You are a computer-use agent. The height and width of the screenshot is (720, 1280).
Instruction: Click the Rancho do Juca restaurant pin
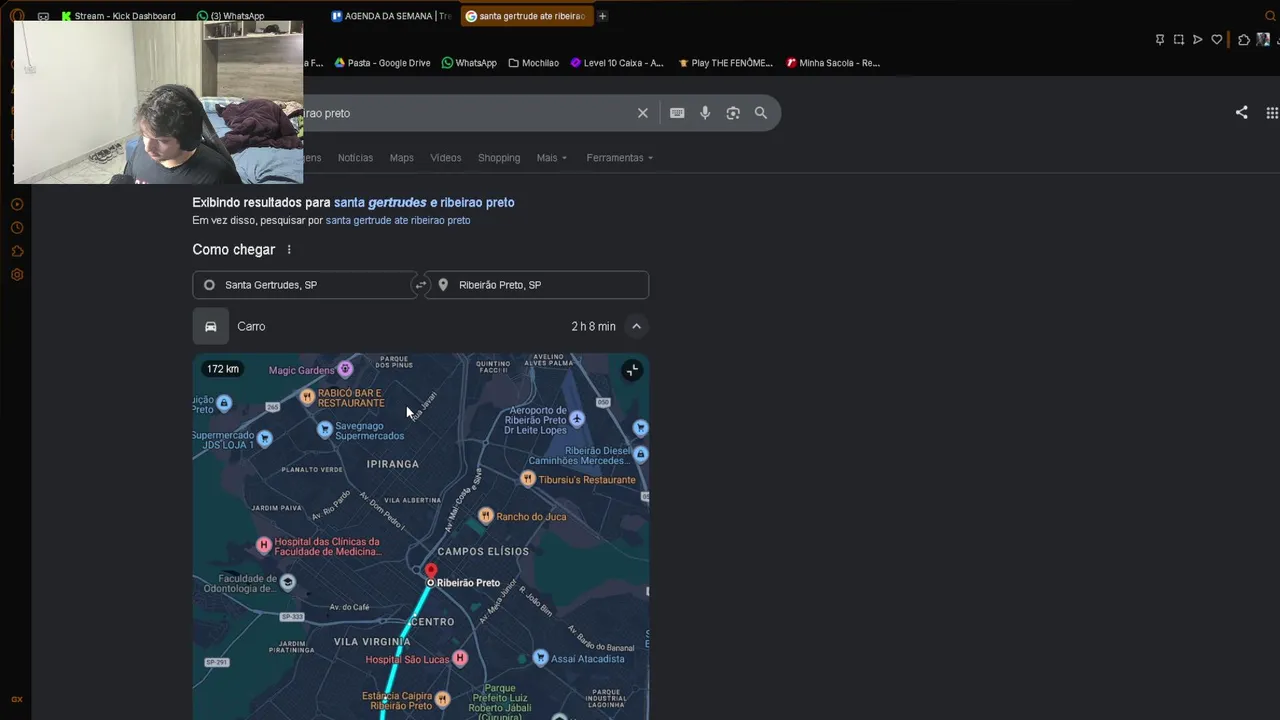click(x=486, y=516)
